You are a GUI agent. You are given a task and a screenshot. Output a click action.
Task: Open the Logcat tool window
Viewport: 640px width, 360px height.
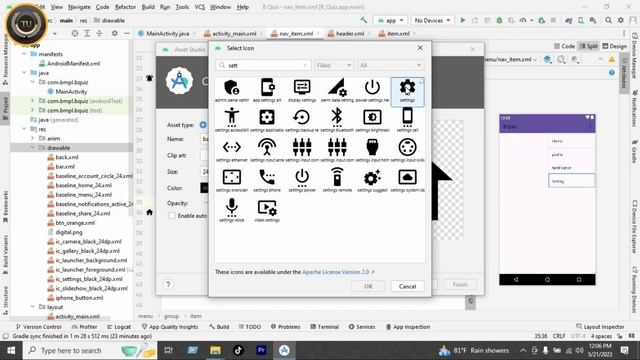119,327
